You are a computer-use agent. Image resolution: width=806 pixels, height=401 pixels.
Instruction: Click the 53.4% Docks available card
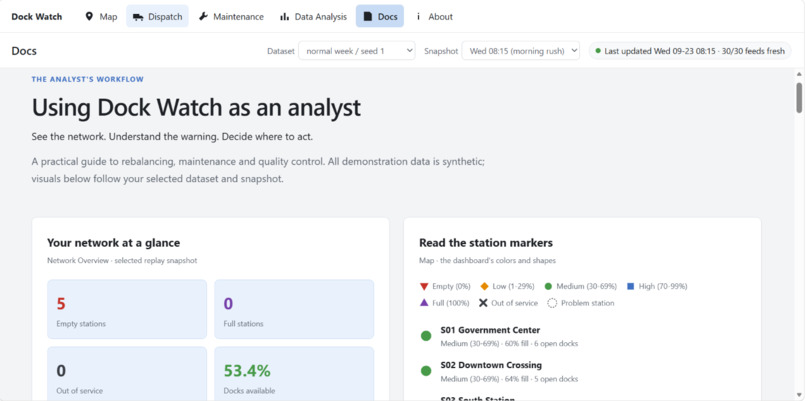[x=294, y=374]
